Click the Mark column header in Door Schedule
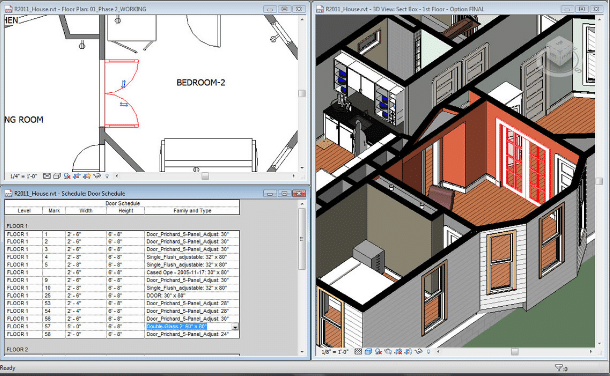Image resolution: width=610 pixels, height=376 pixels. click(x=54, y=211)
